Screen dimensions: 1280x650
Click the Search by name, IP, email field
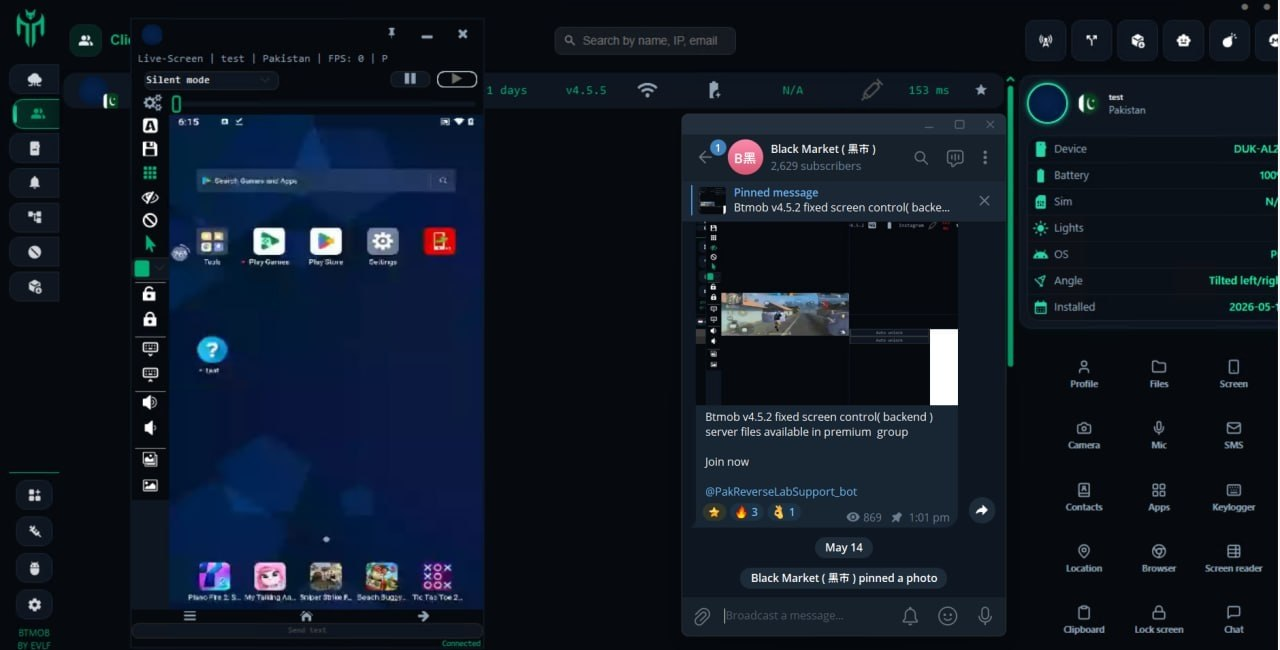645,41
